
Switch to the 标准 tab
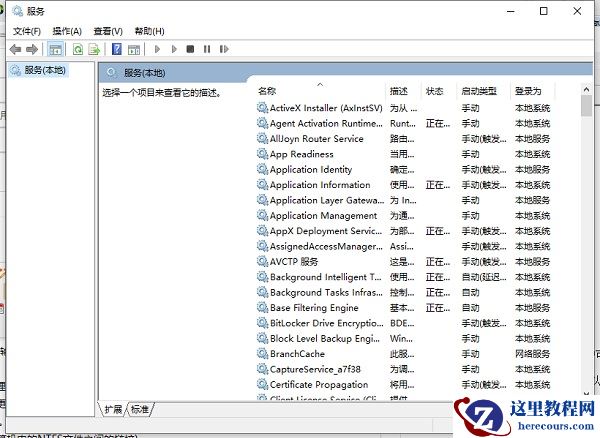click(140, 410)
